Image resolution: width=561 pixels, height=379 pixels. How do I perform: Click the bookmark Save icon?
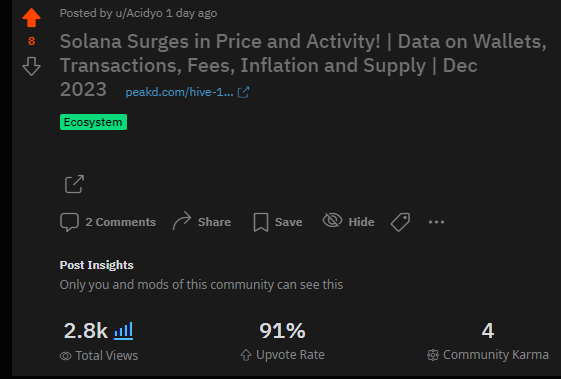[261, 222]
